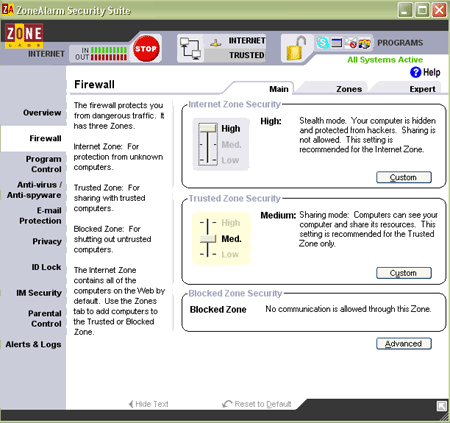Click the 'All Systems Active' status text
The height and width of the screenshot is (423, 450).
(x=385, y=60)
